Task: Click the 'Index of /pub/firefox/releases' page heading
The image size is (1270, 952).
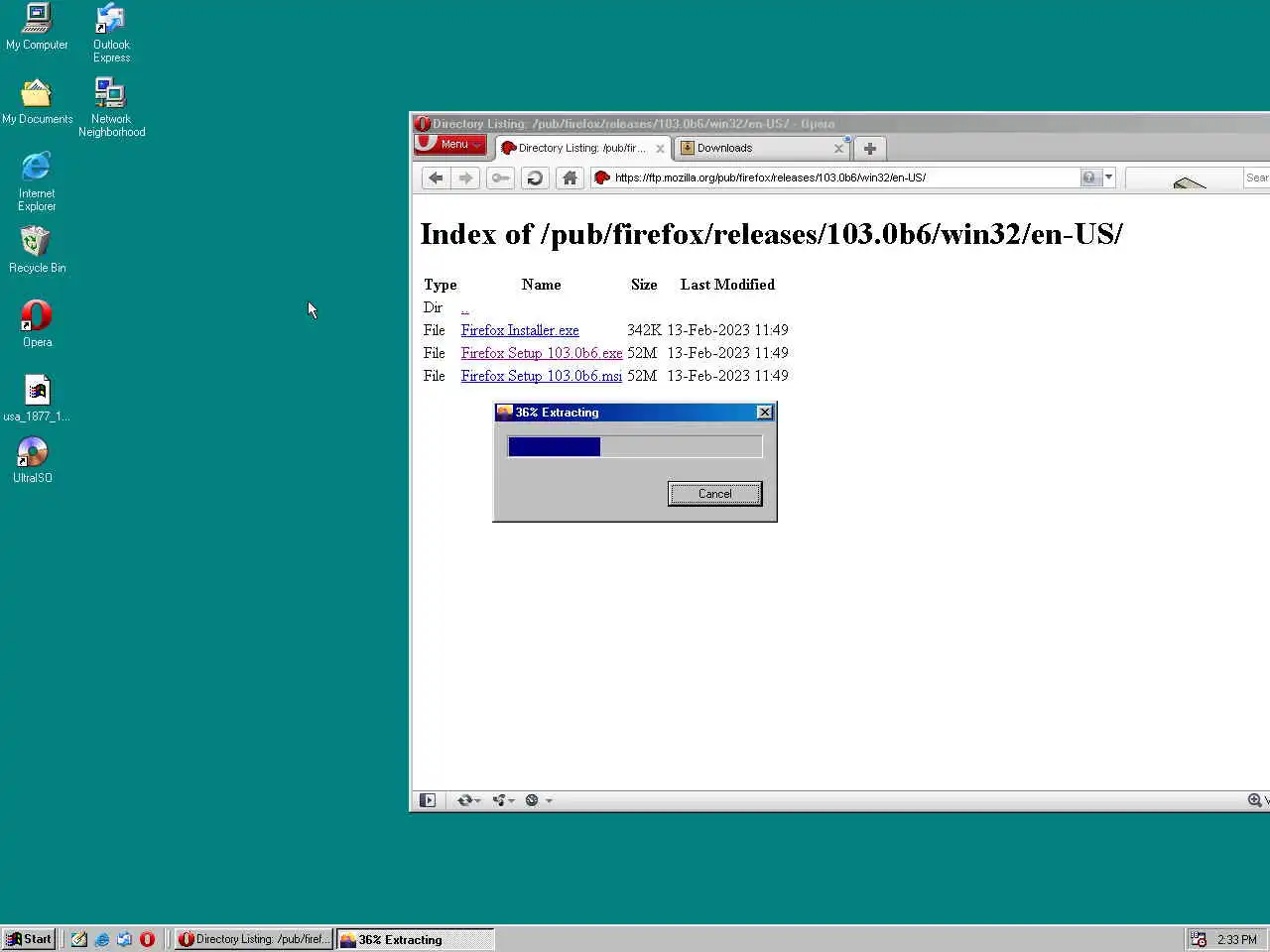Action: tap(771, 234)
